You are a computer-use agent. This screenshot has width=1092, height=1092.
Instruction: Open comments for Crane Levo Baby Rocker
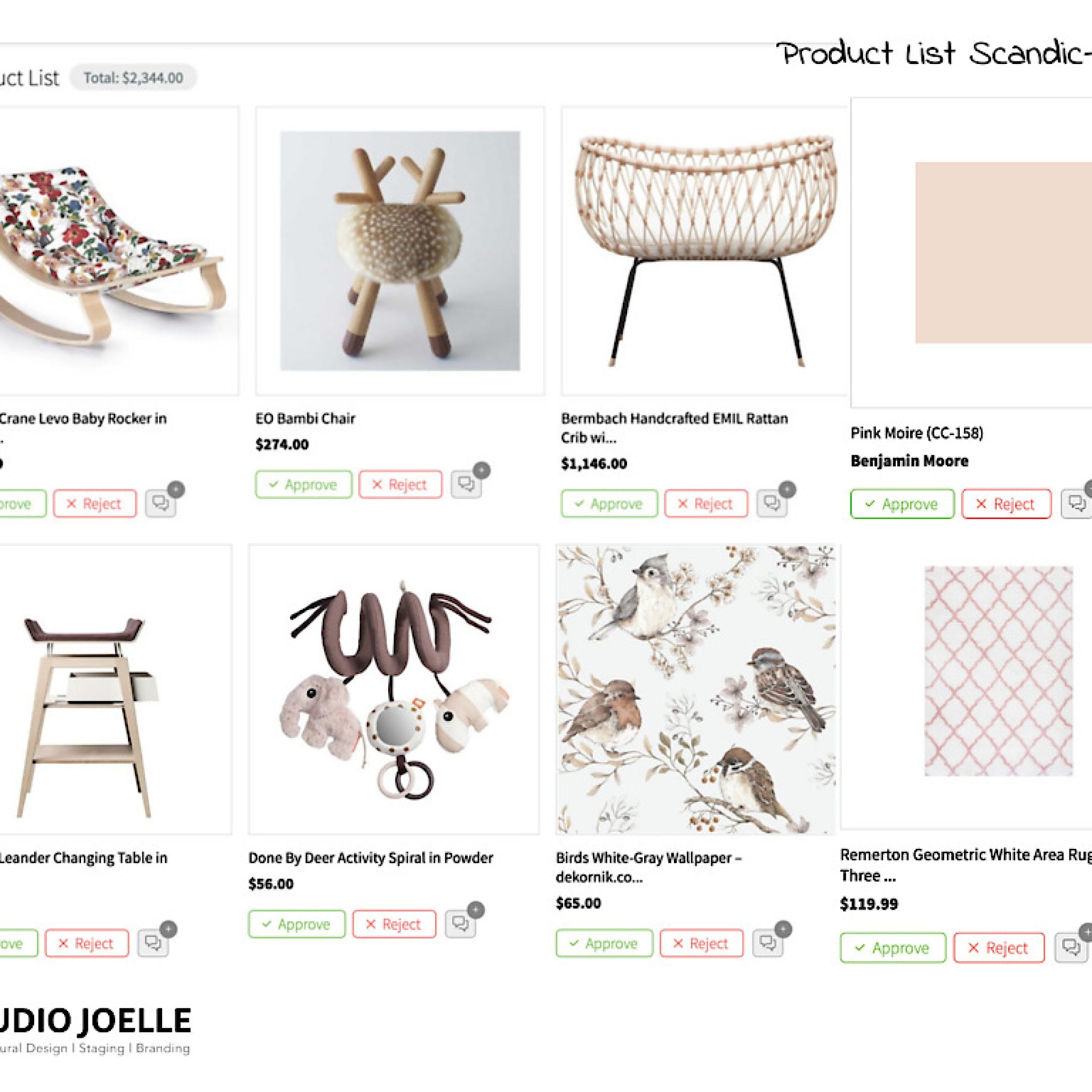160,503
